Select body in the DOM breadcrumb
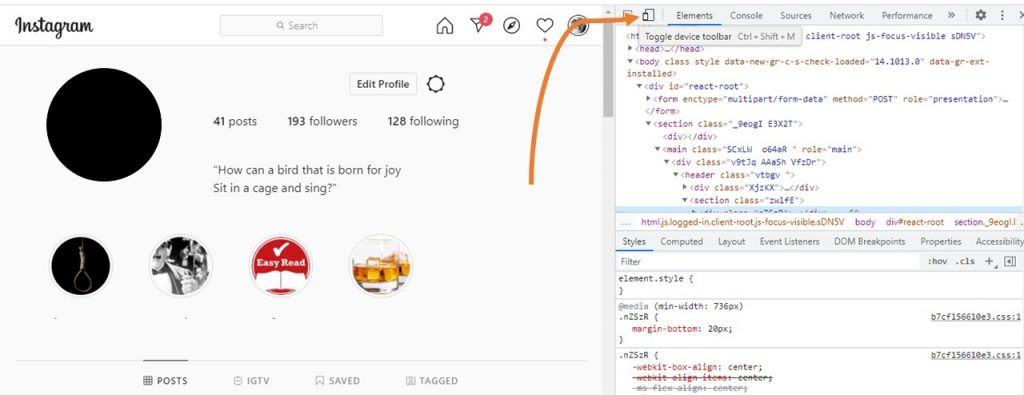Image resolution: width=1024 pixels, height=395 pixels. (865, 222)
